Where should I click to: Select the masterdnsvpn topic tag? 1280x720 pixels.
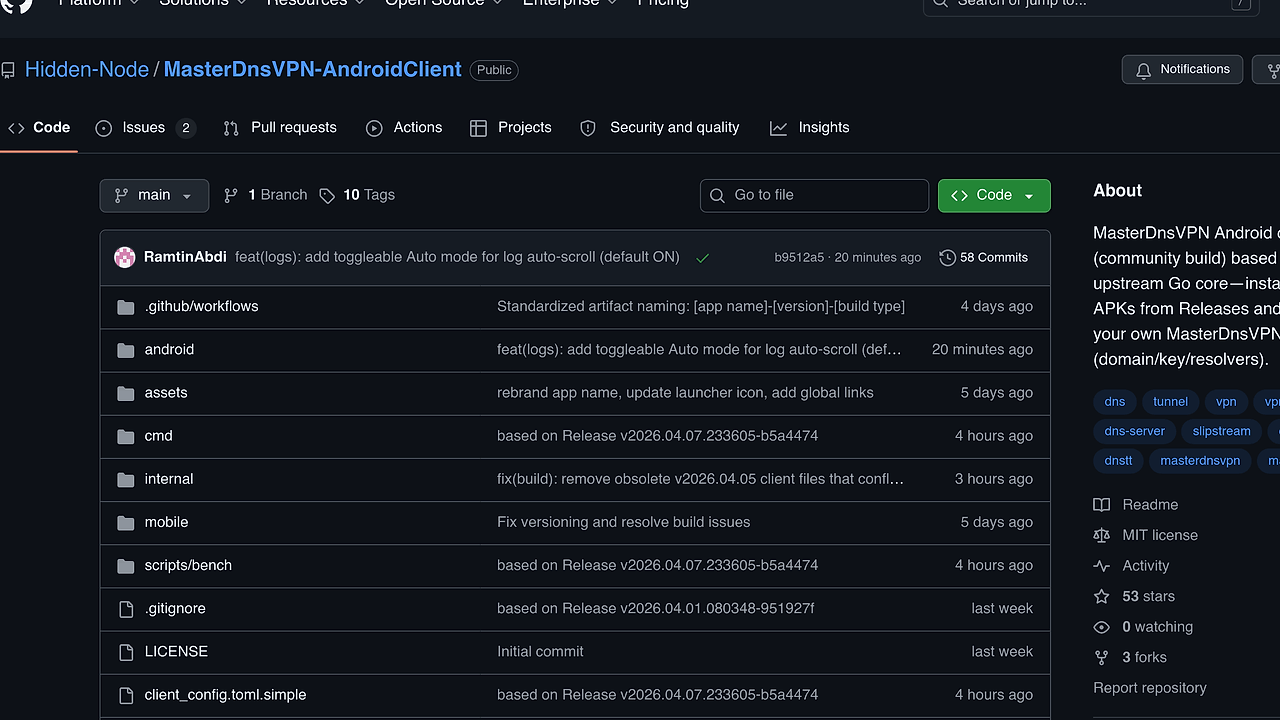(1200, 461)
